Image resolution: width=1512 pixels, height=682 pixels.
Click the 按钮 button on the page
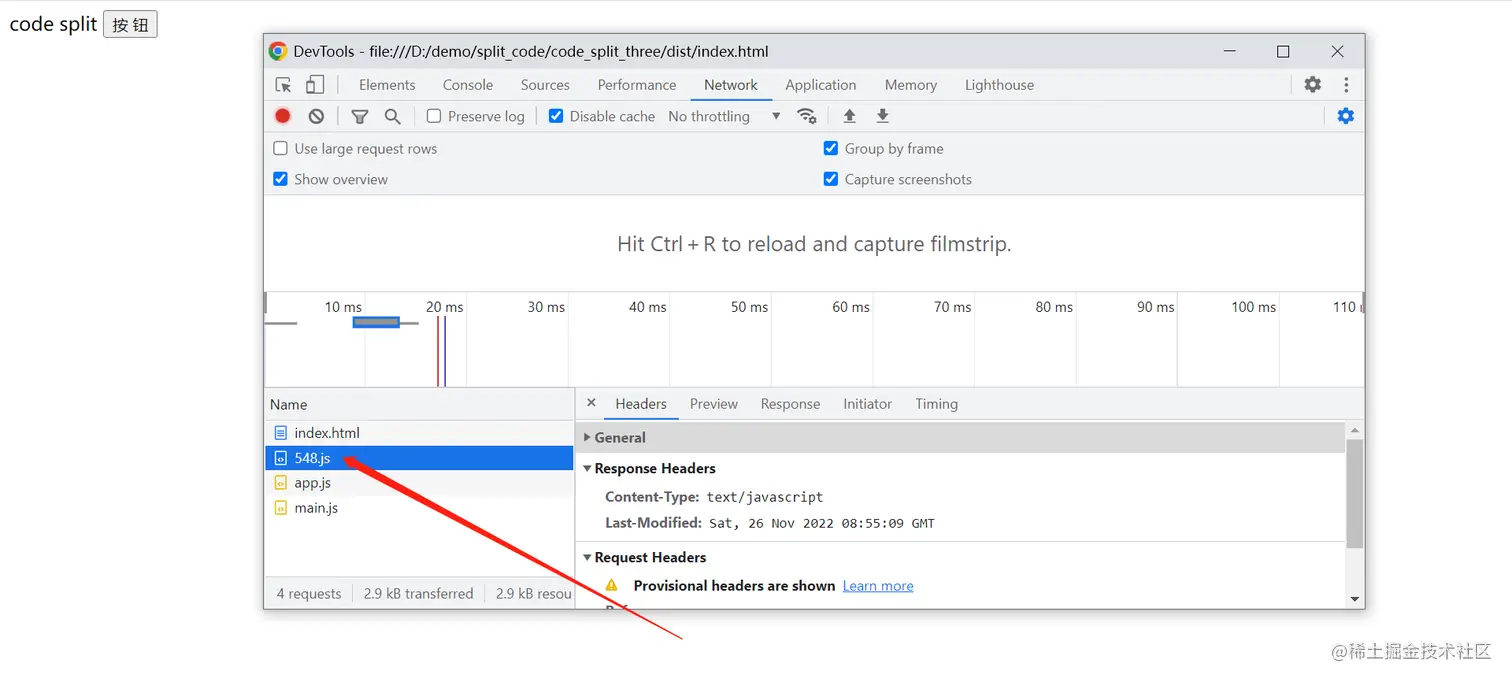click(x=131, y=25)
